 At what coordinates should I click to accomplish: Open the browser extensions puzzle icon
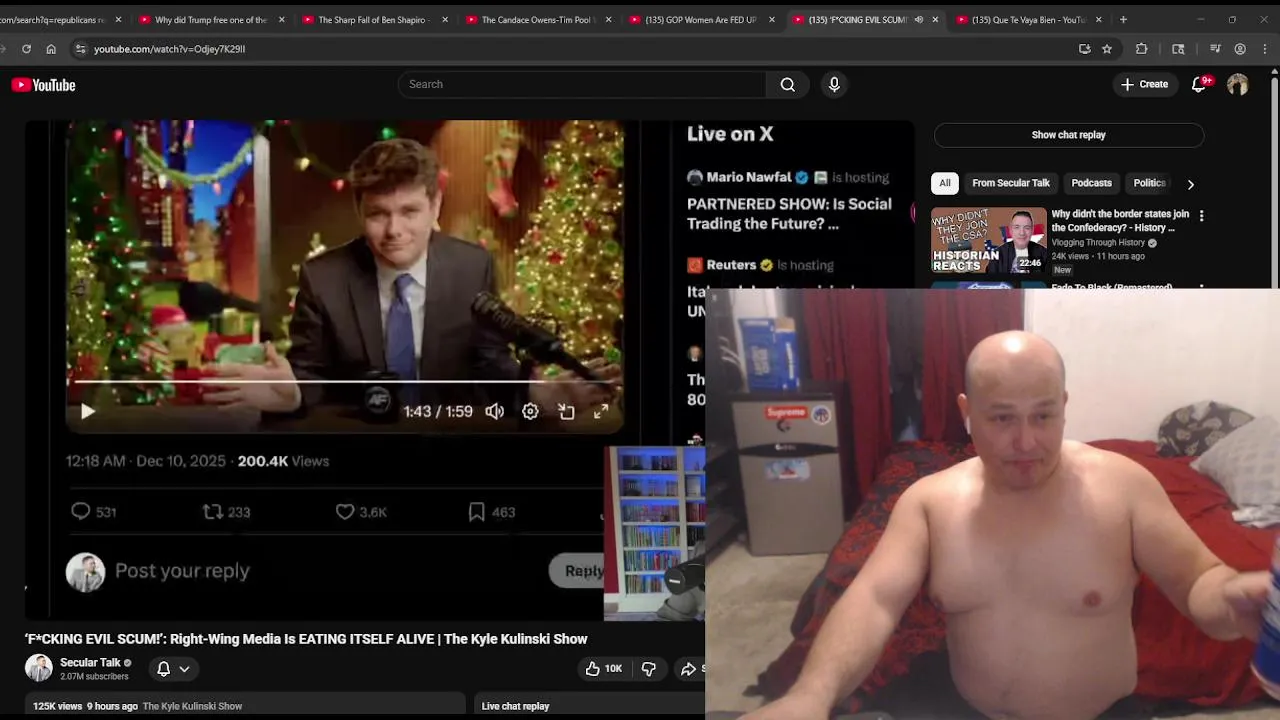tap(1141, 48)
